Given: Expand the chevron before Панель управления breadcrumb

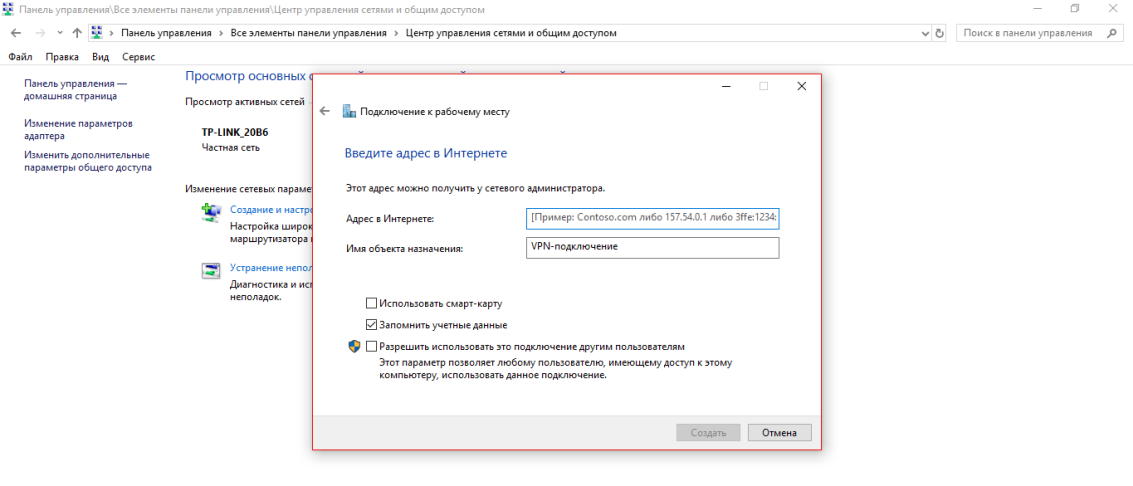Looking at the screenshot, I should point(111,33).
